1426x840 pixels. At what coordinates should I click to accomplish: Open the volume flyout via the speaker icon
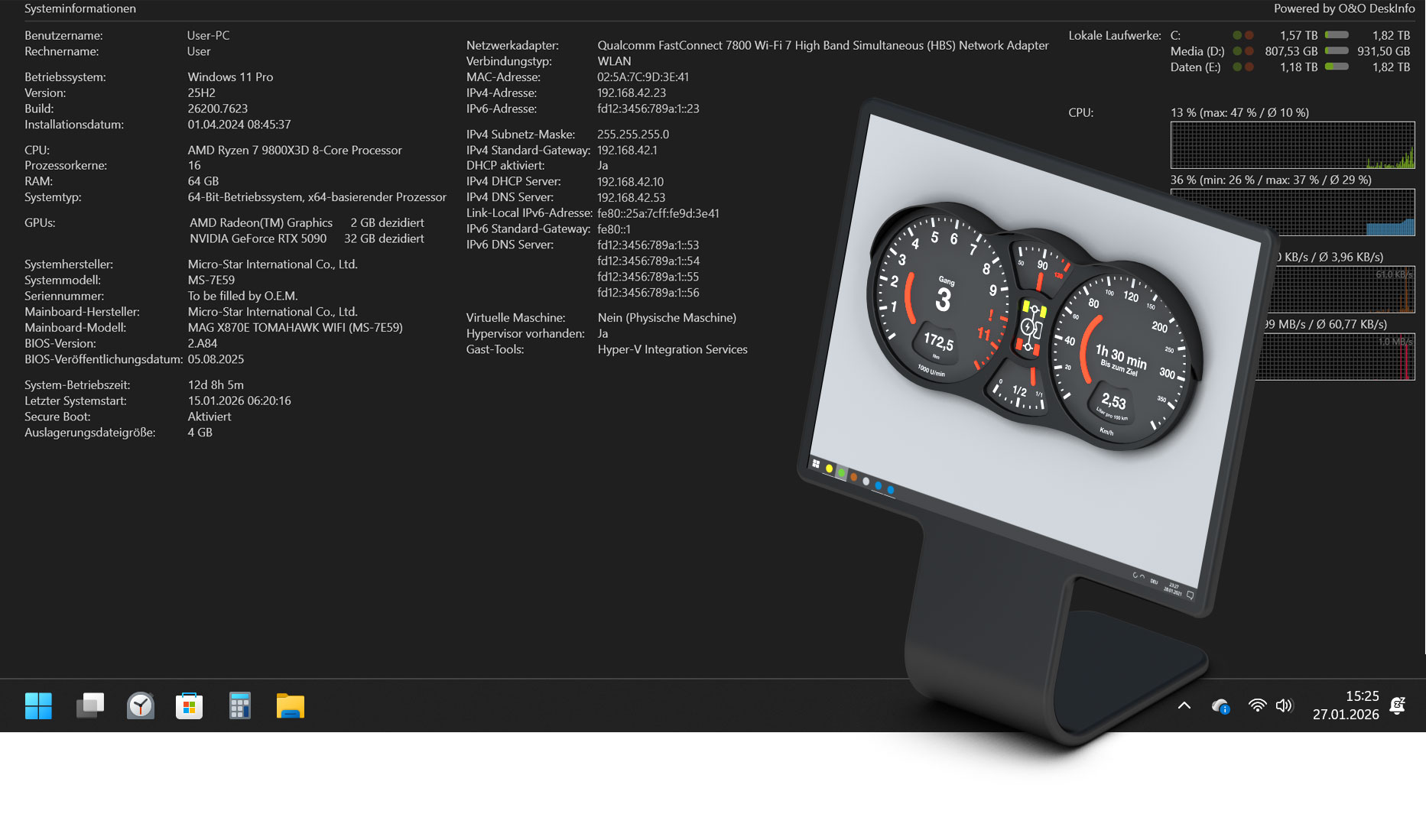click(x=1285, y=705)
